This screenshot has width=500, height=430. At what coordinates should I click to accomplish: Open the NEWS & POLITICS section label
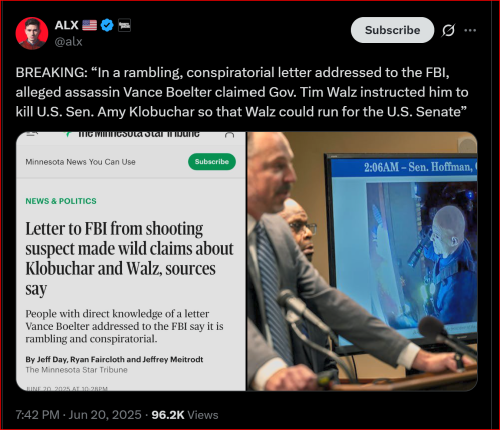coord(61,201)
